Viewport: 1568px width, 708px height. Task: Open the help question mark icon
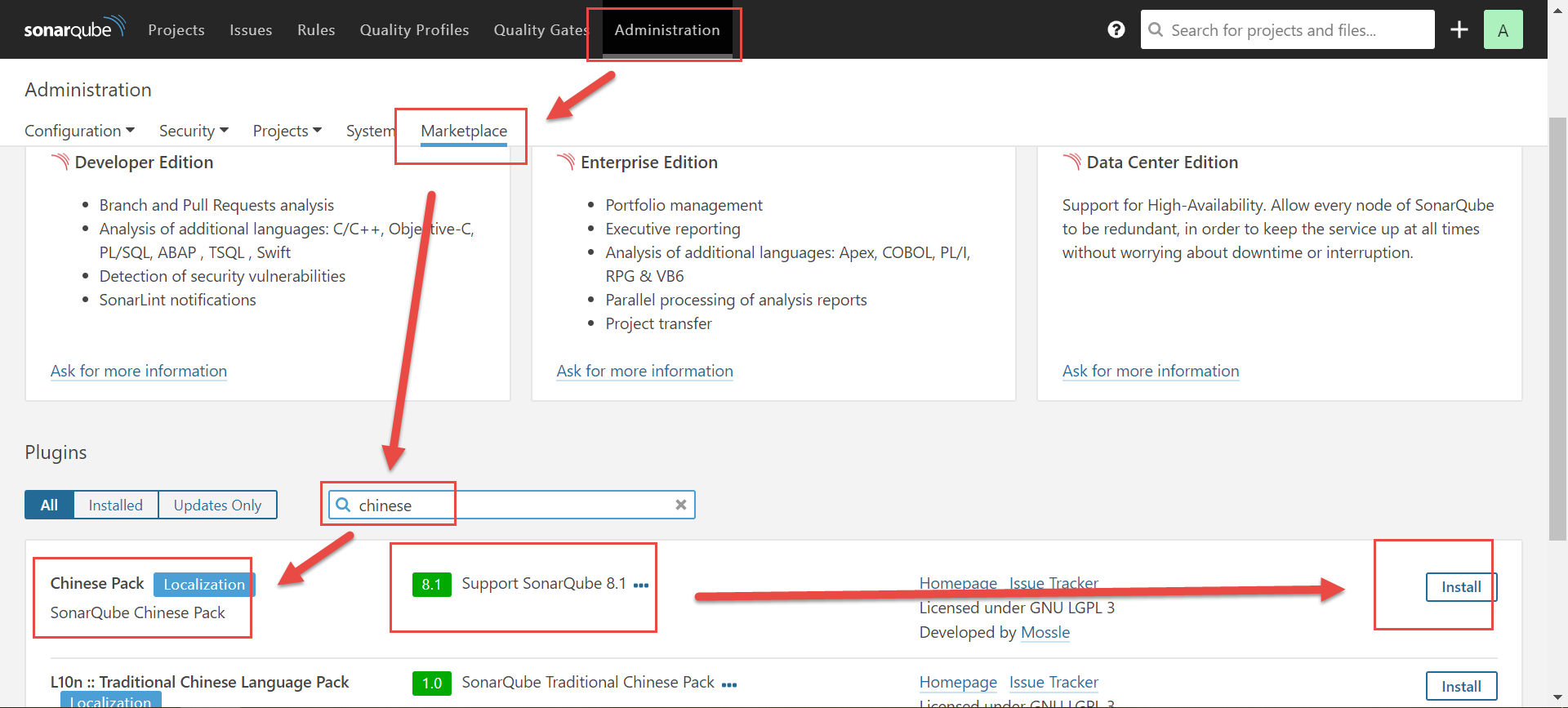[x=1116, y=29]
